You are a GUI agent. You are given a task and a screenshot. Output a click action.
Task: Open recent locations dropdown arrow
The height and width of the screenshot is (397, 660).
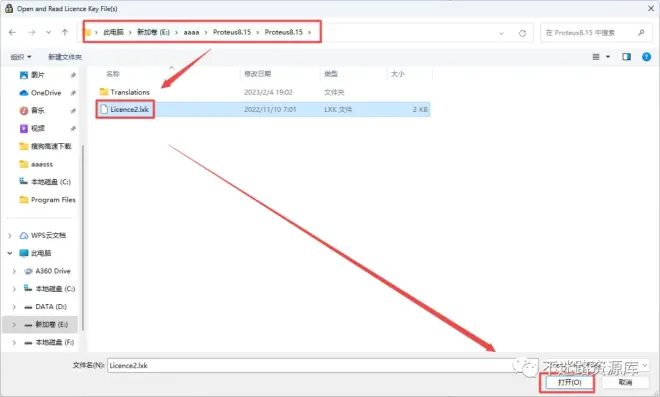point(48,32)
